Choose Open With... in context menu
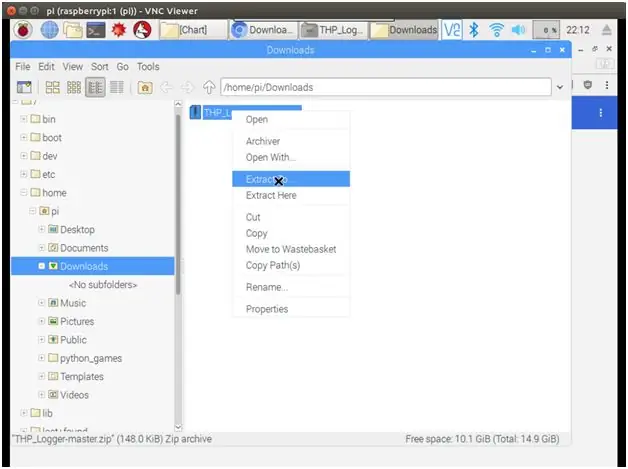This screenshot has width=628, height=469. 291,157
